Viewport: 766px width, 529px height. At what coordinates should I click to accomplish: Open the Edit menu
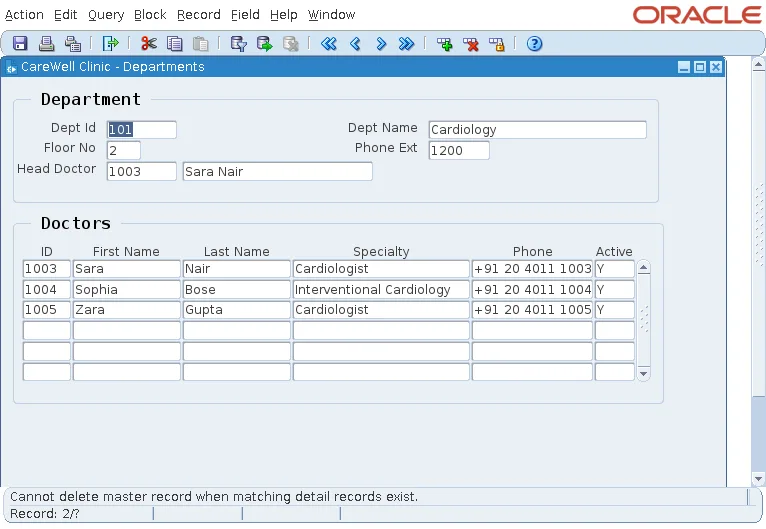65,15
